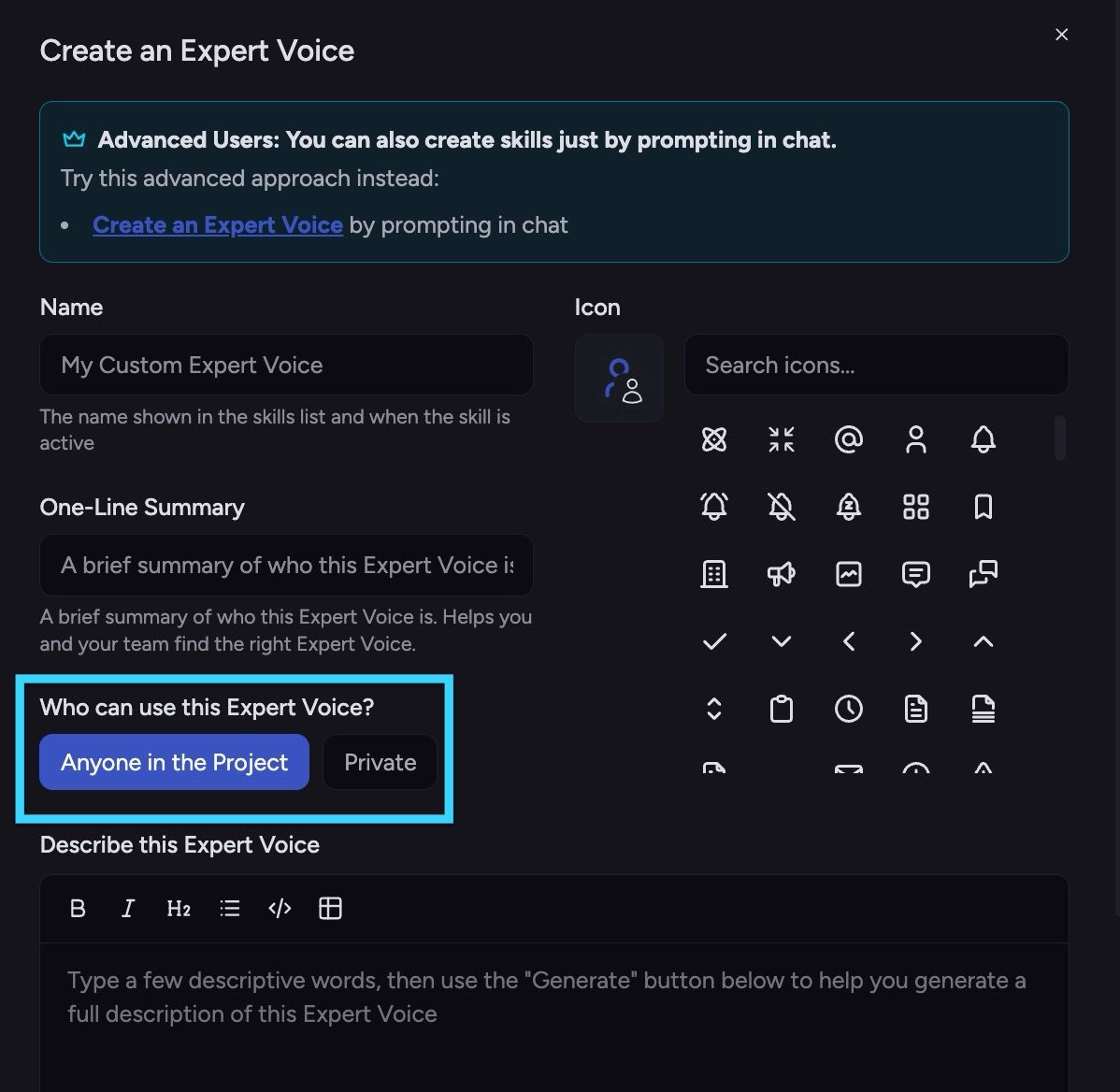The width and height of the screenshot is (1120, 1092).
Task: Toggle italic formatting in description editor
Action: [128, 909]
